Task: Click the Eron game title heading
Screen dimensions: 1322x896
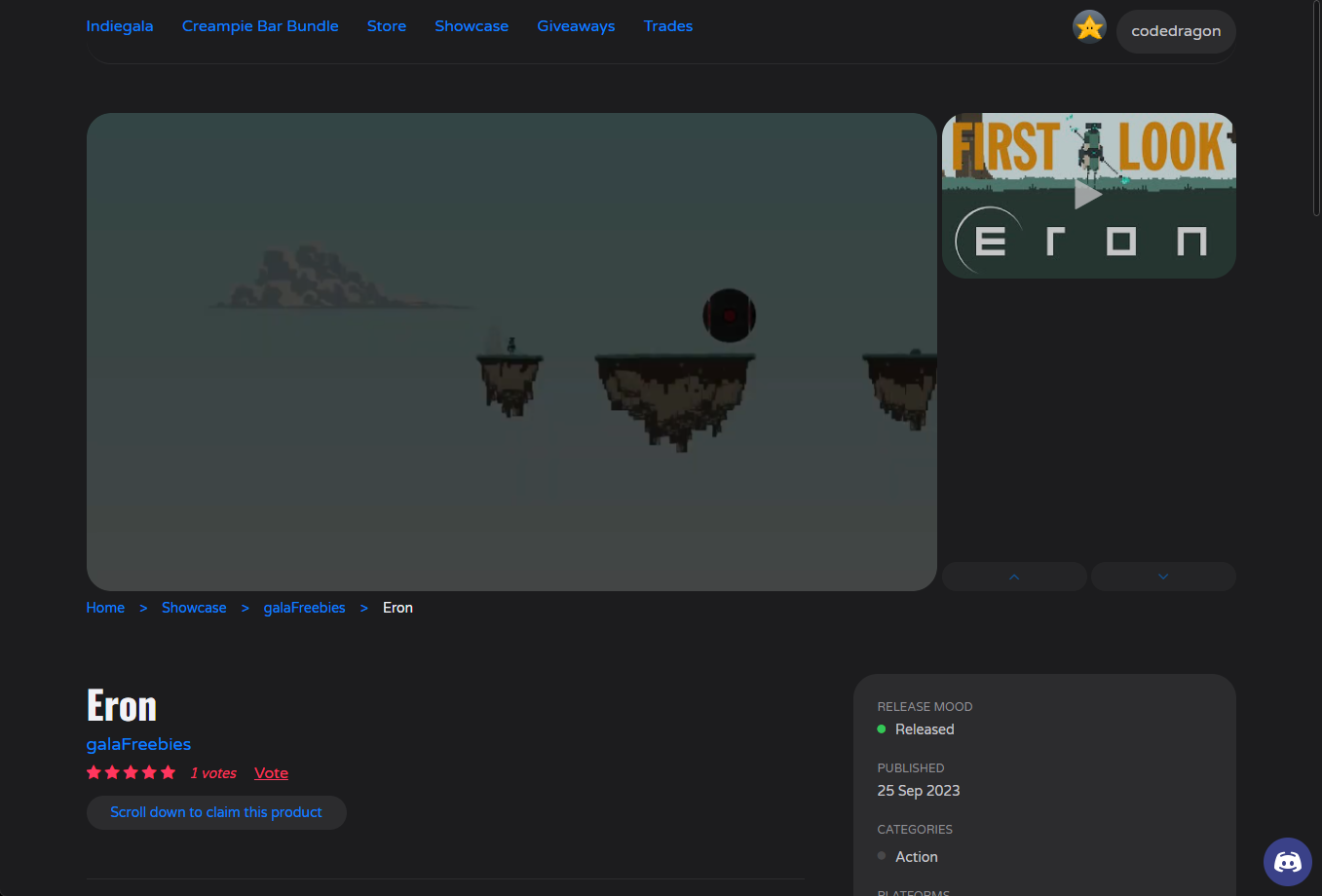Action: coord(122,705)
